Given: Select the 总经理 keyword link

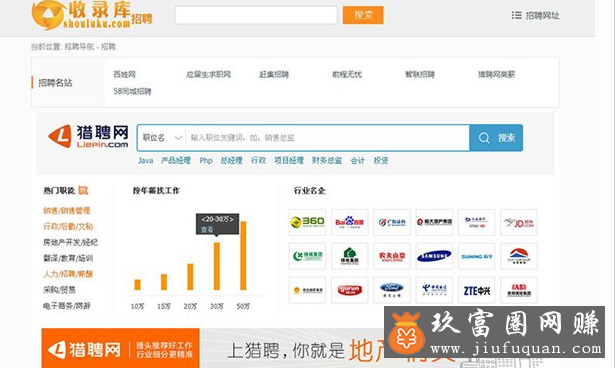Looking at the screenshot, I should [231, 160].
